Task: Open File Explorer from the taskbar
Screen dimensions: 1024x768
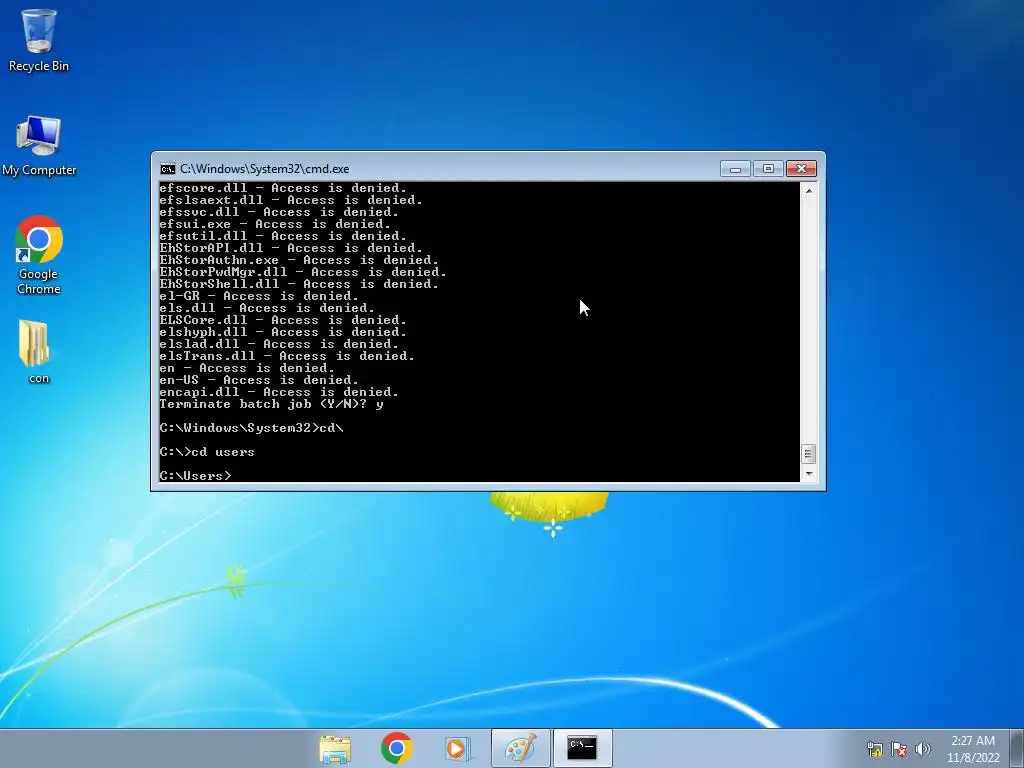Action: pyautogui.click(x=335, y=748)
